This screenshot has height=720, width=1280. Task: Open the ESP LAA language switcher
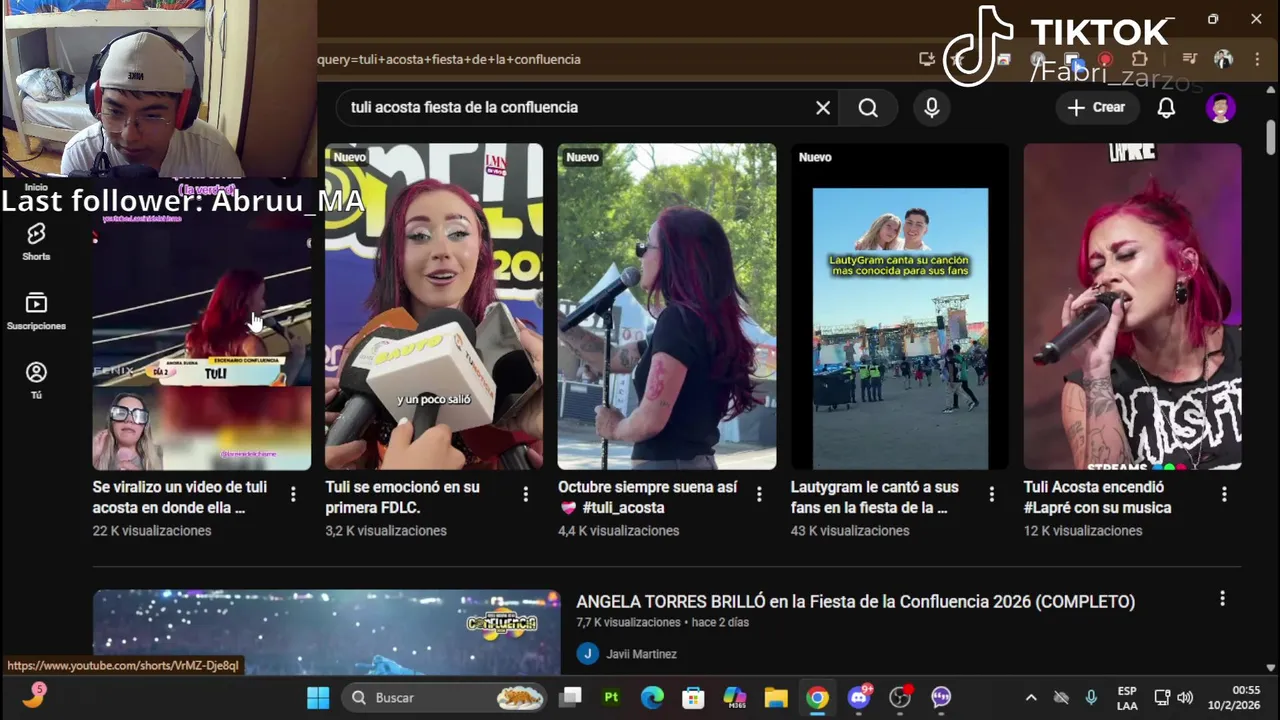pyautogui.click(x=1127, y=697)
